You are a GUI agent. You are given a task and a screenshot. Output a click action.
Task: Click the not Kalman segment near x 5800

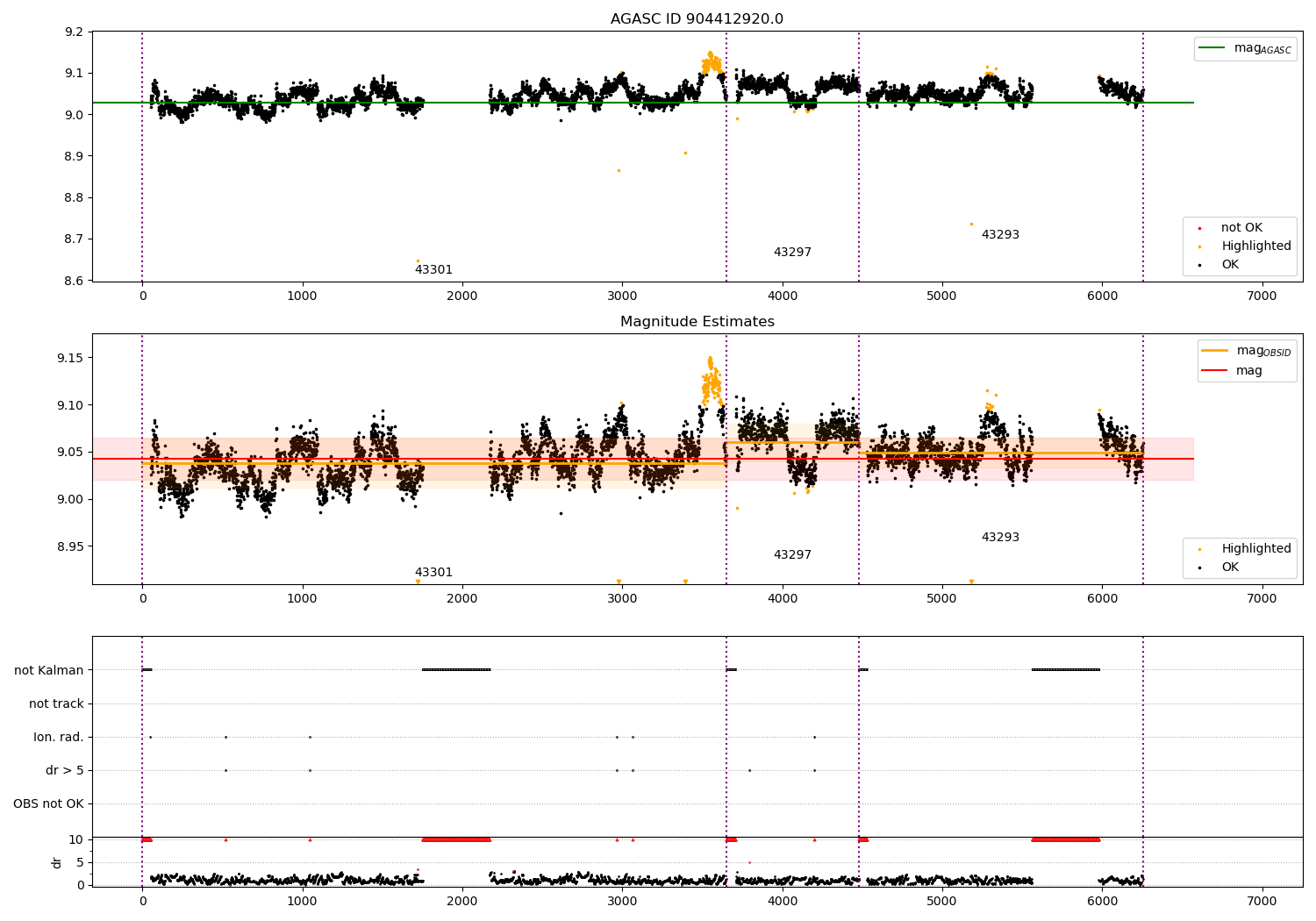(x=1066, y=670)
